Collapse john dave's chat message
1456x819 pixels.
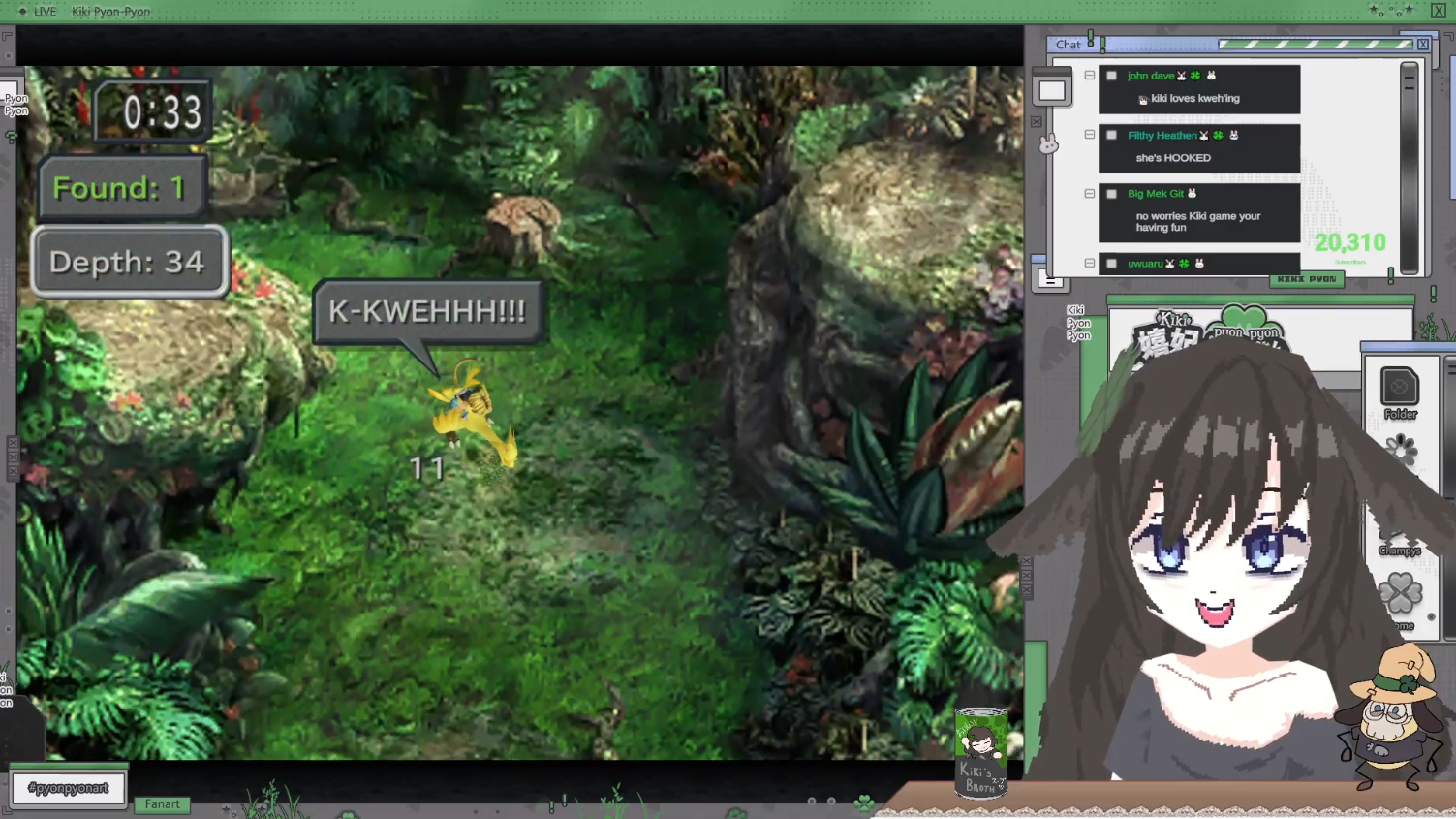1090,76
